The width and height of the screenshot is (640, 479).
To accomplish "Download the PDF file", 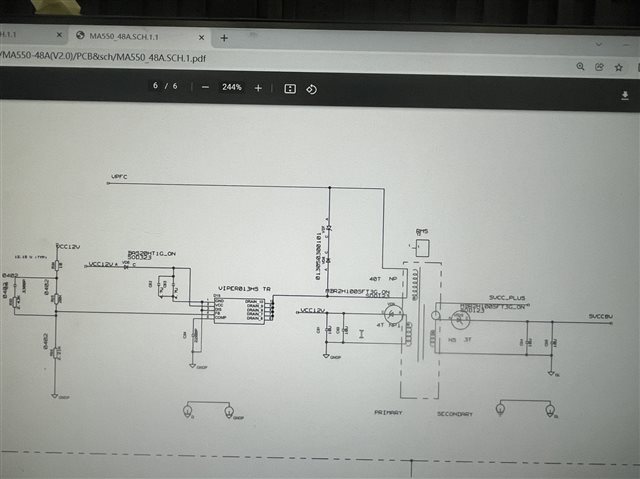I will [624, 95].
